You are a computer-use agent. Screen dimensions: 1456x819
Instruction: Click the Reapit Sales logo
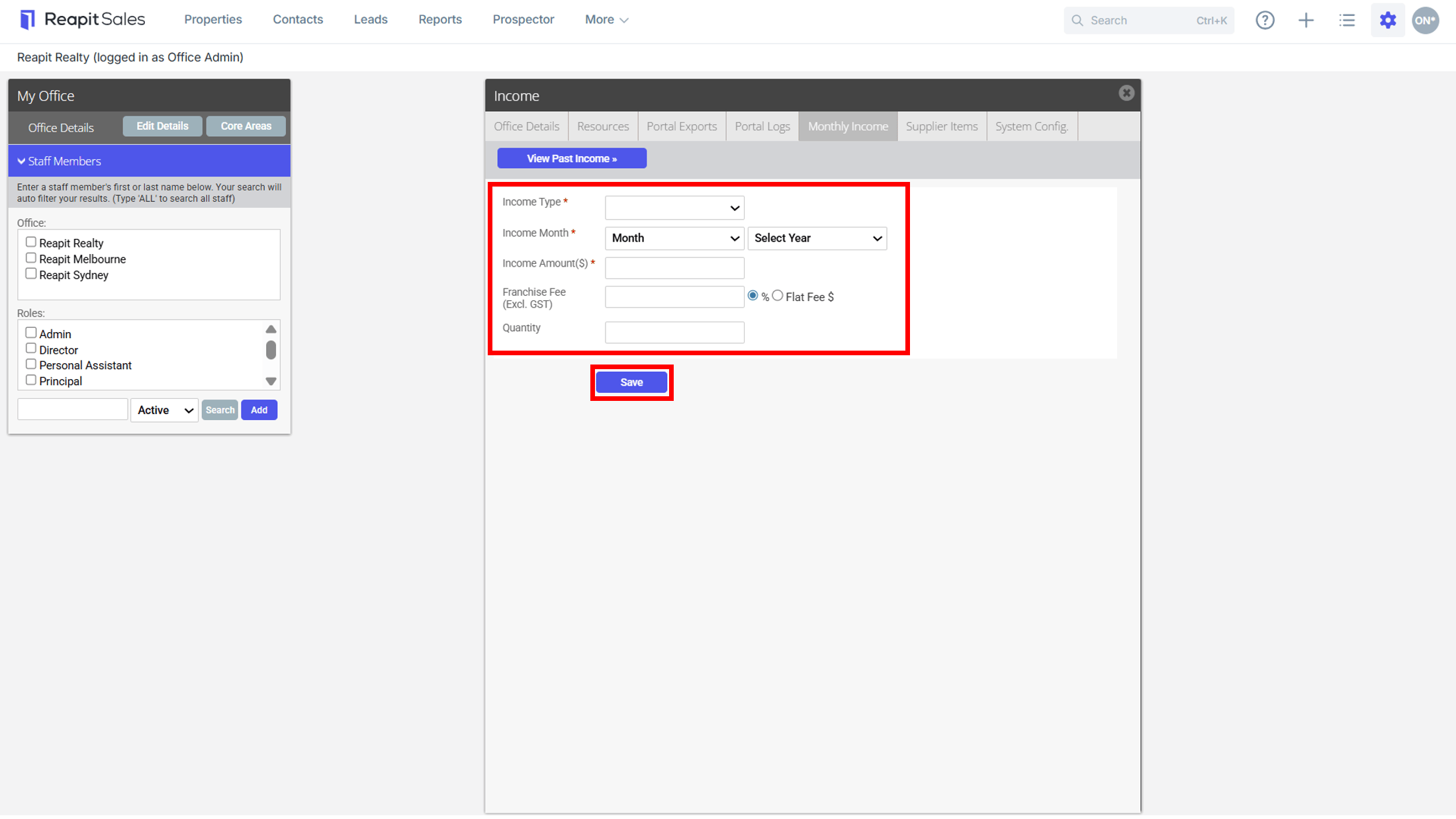coord(83,19)
